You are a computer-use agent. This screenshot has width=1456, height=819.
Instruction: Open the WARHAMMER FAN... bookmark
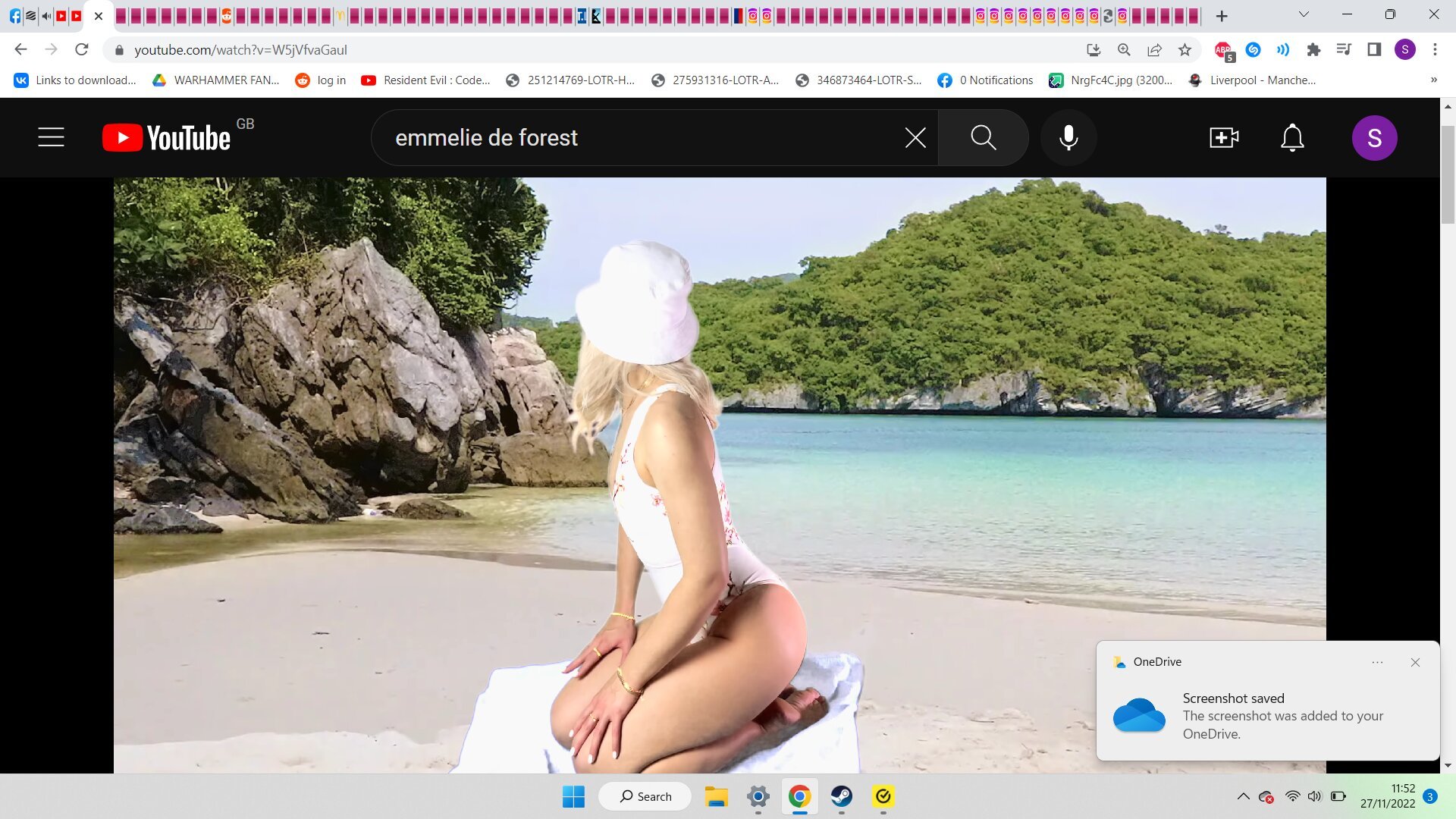216,80
